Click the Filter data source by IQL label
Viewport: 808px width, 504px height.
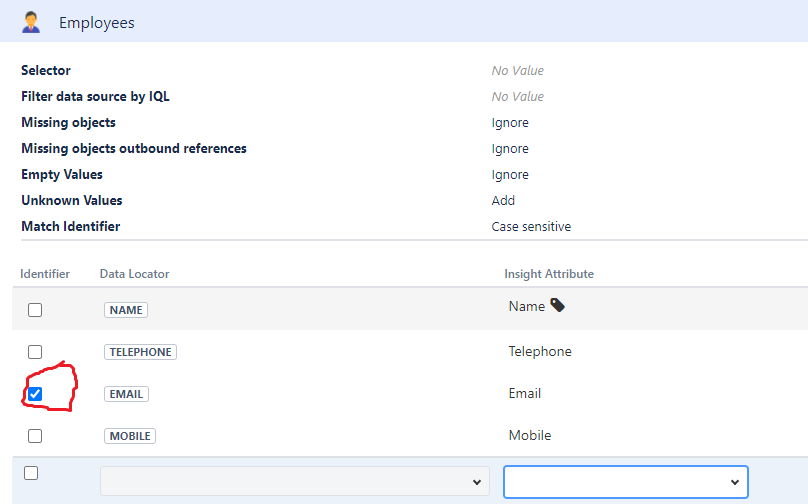click(95, 96)
